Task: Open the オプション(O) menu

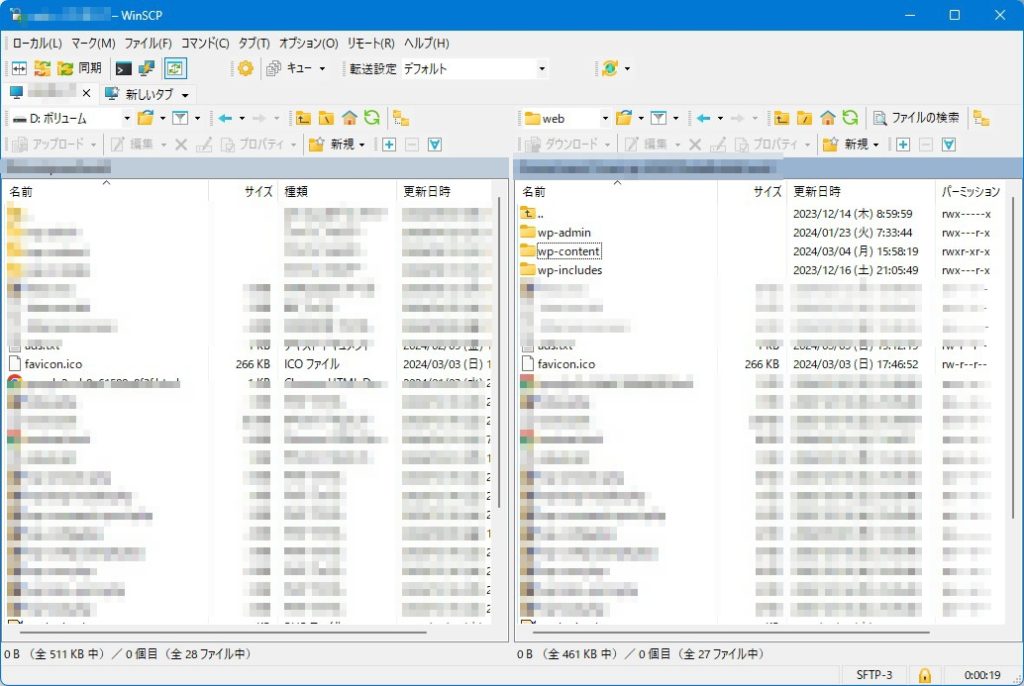Action: pyautogui.click(x=308, y=43)
